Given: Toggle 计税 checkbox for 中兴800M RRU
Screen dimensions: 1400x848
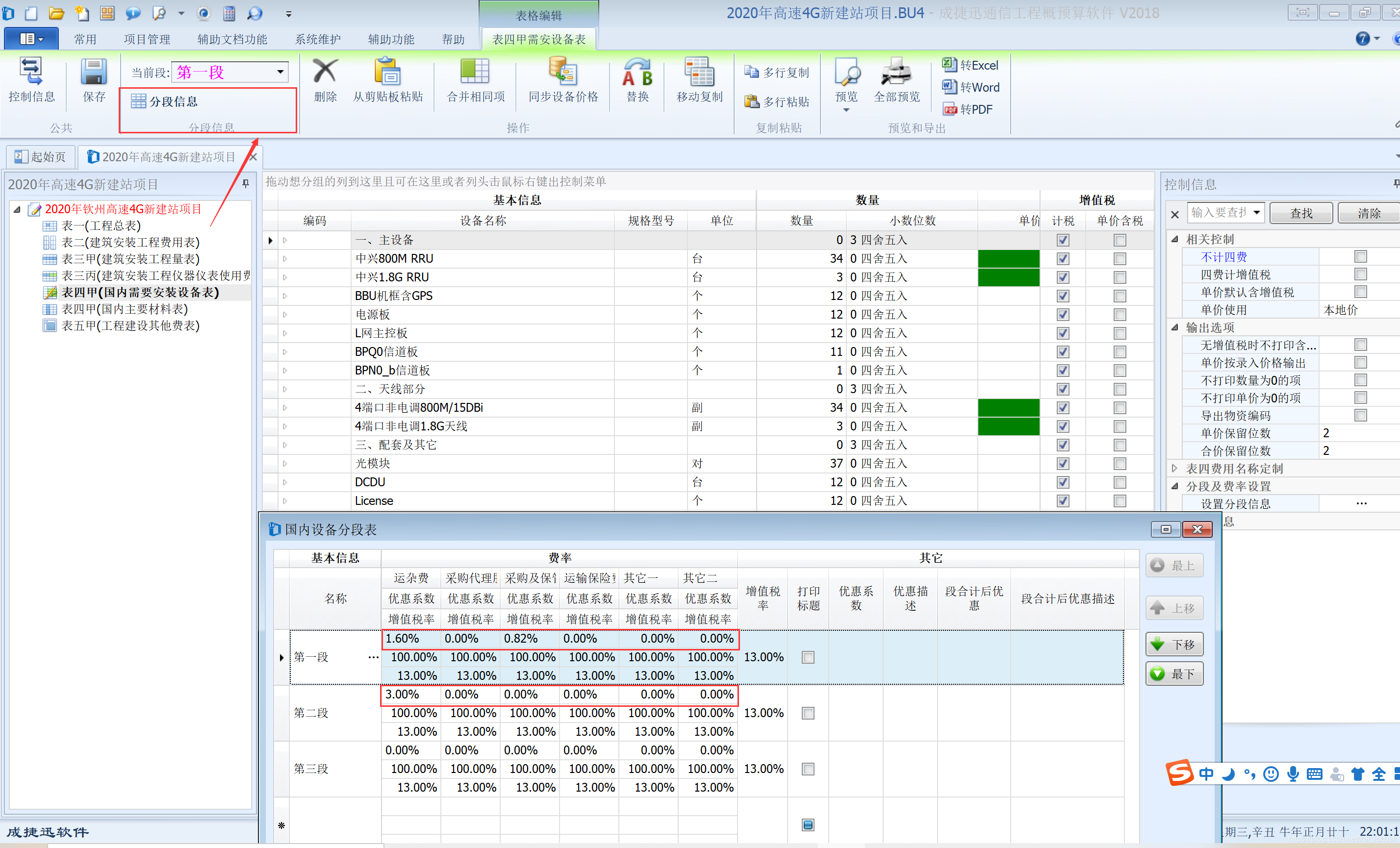Looking at the screenshot, I should 1063,258.
